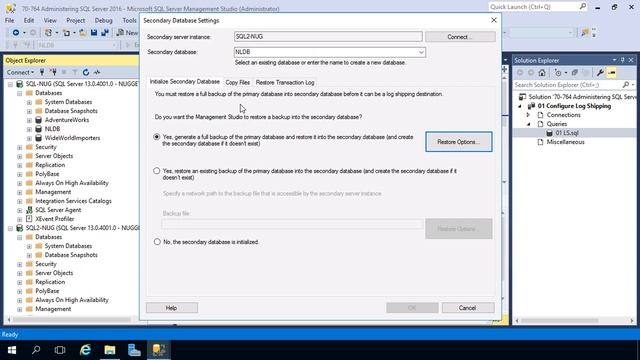Click pending changes filter clock icon
Image resolution: width=640 pixels, height=360 pixels.
558,73
